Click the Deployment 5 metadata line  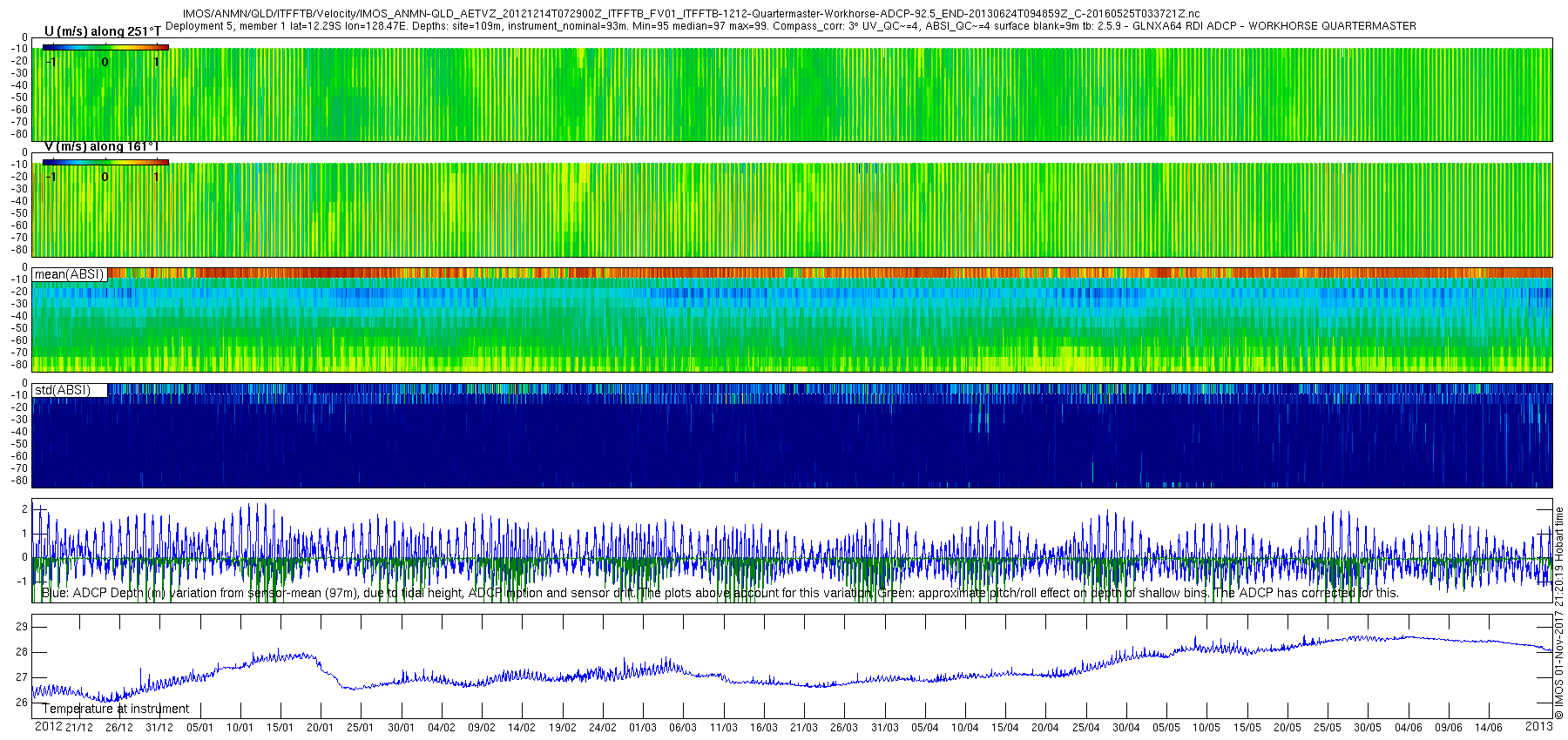coord(790,26)
